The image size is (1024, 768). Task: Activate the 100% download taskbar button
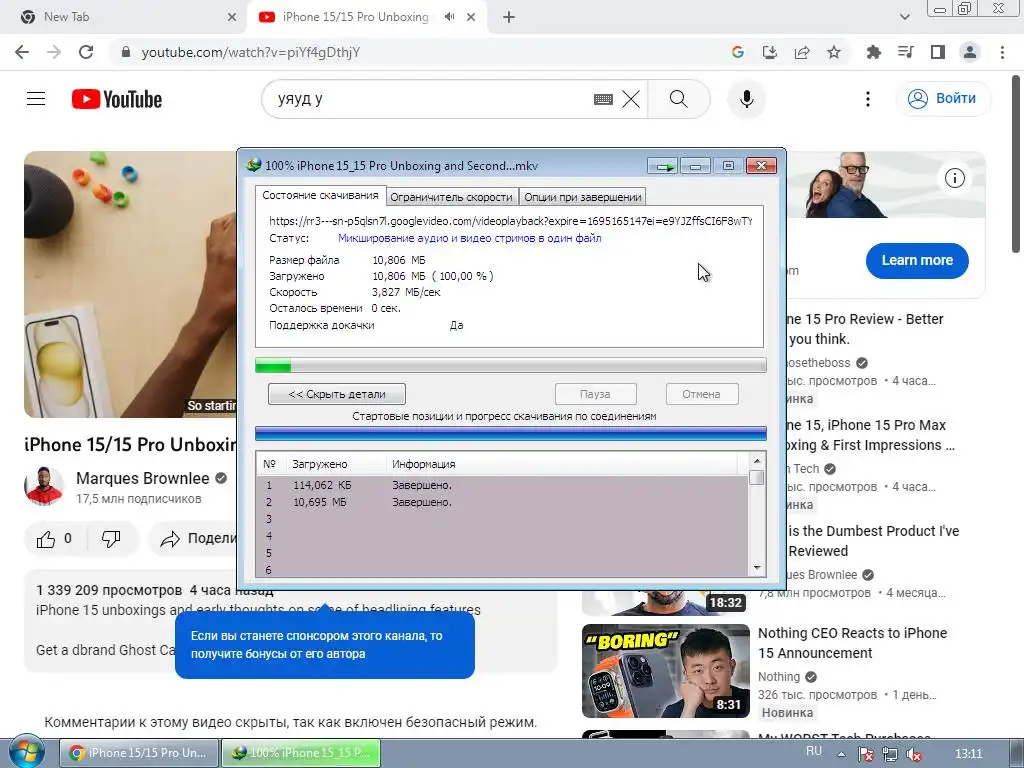301,753
